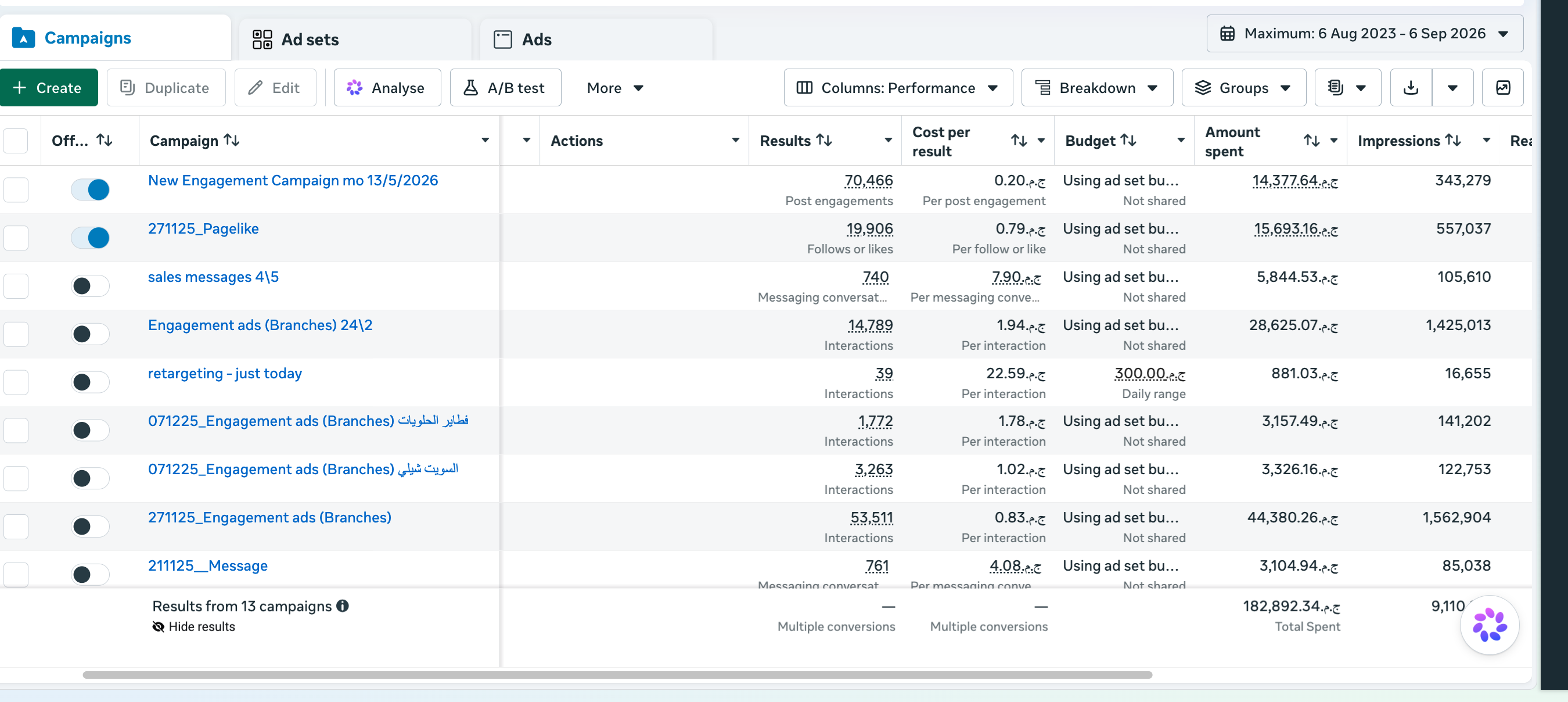Click the A/B test button
This screenshot has width=1568, height=702.
click(505, 88)
